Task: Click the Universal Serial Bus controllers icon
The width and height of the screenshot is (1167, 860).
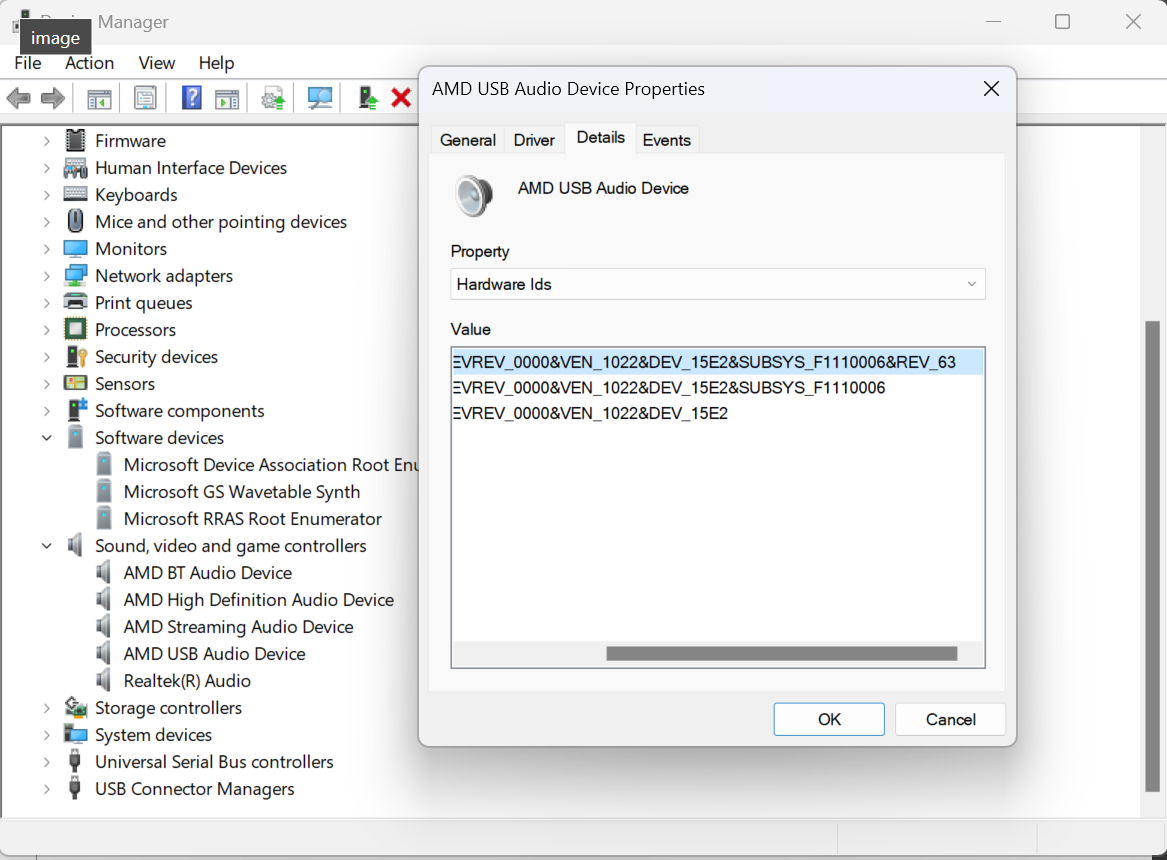Action: click(74, 761)
